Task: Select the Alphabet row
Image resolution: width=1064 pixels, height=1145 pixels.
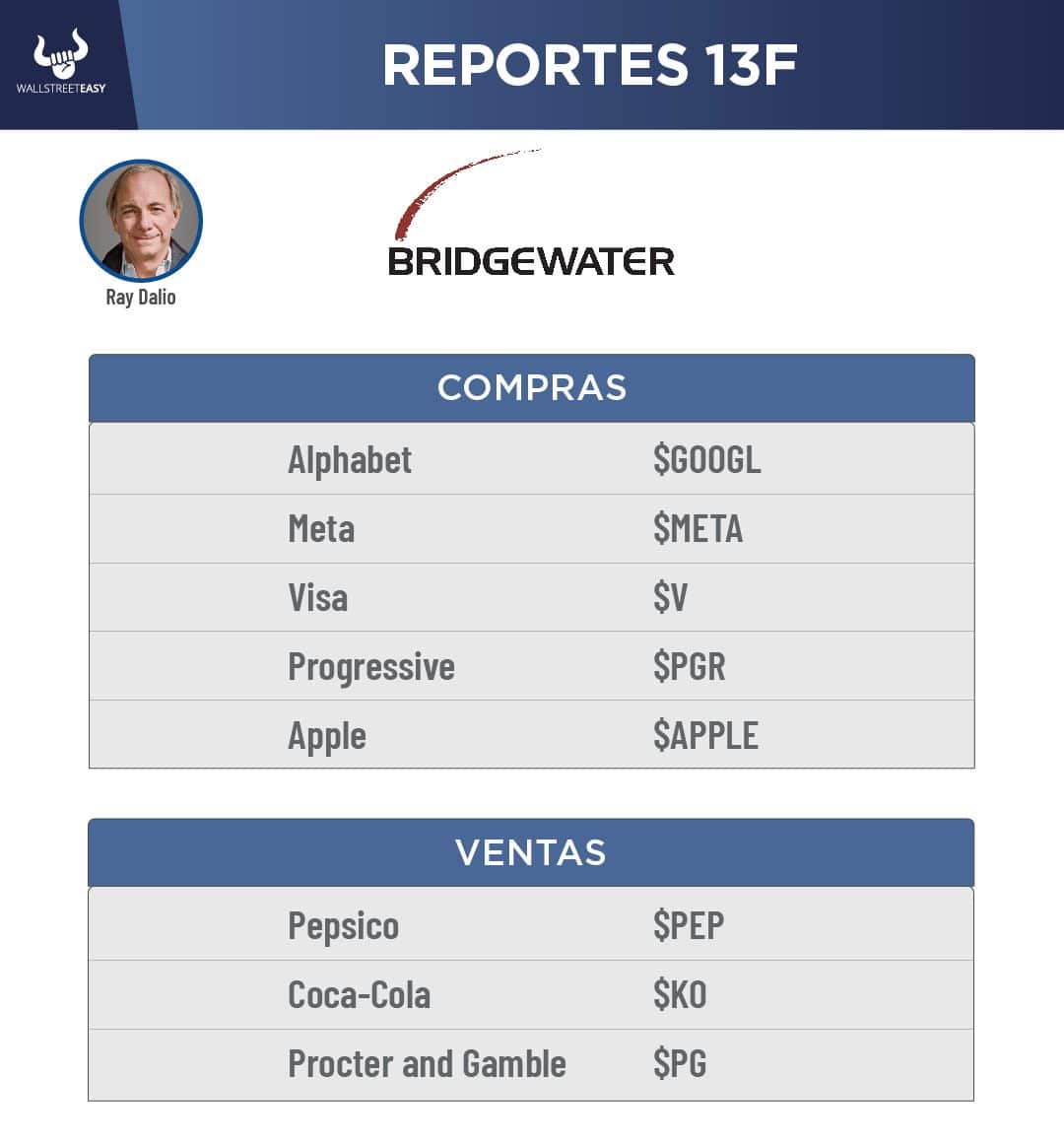Action: (x=350, y=460)
